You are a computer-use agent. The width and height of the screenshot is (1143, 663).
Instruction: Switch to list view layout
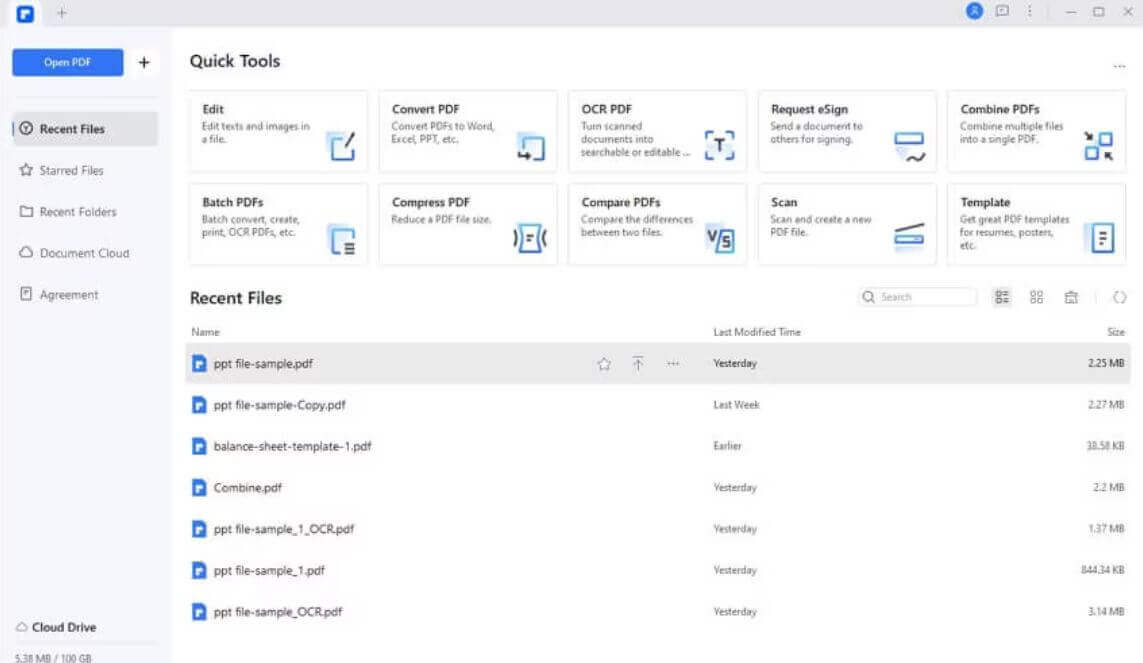[1002, 297]
